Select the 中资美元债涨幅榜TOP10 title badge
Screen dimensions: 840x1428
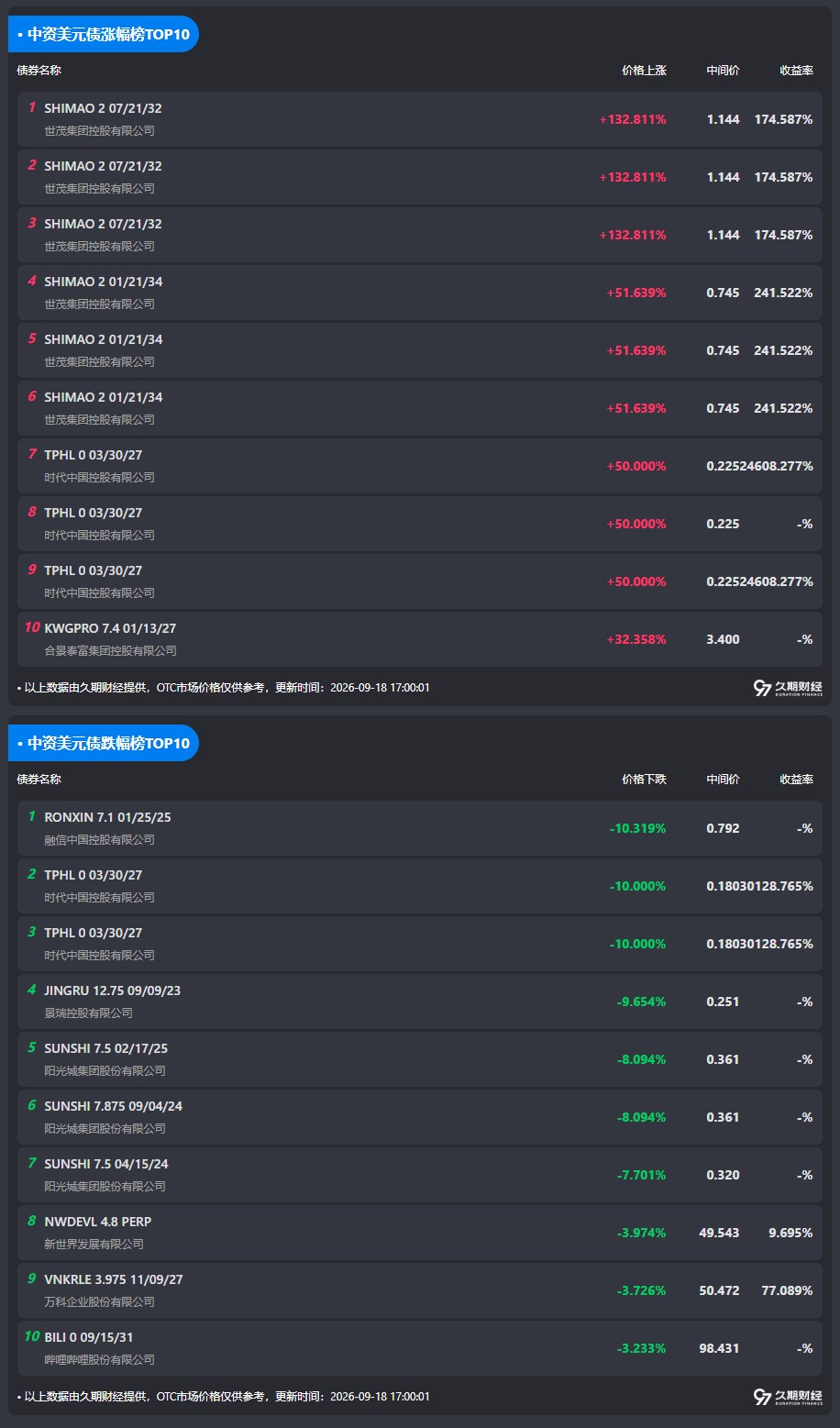104,34
